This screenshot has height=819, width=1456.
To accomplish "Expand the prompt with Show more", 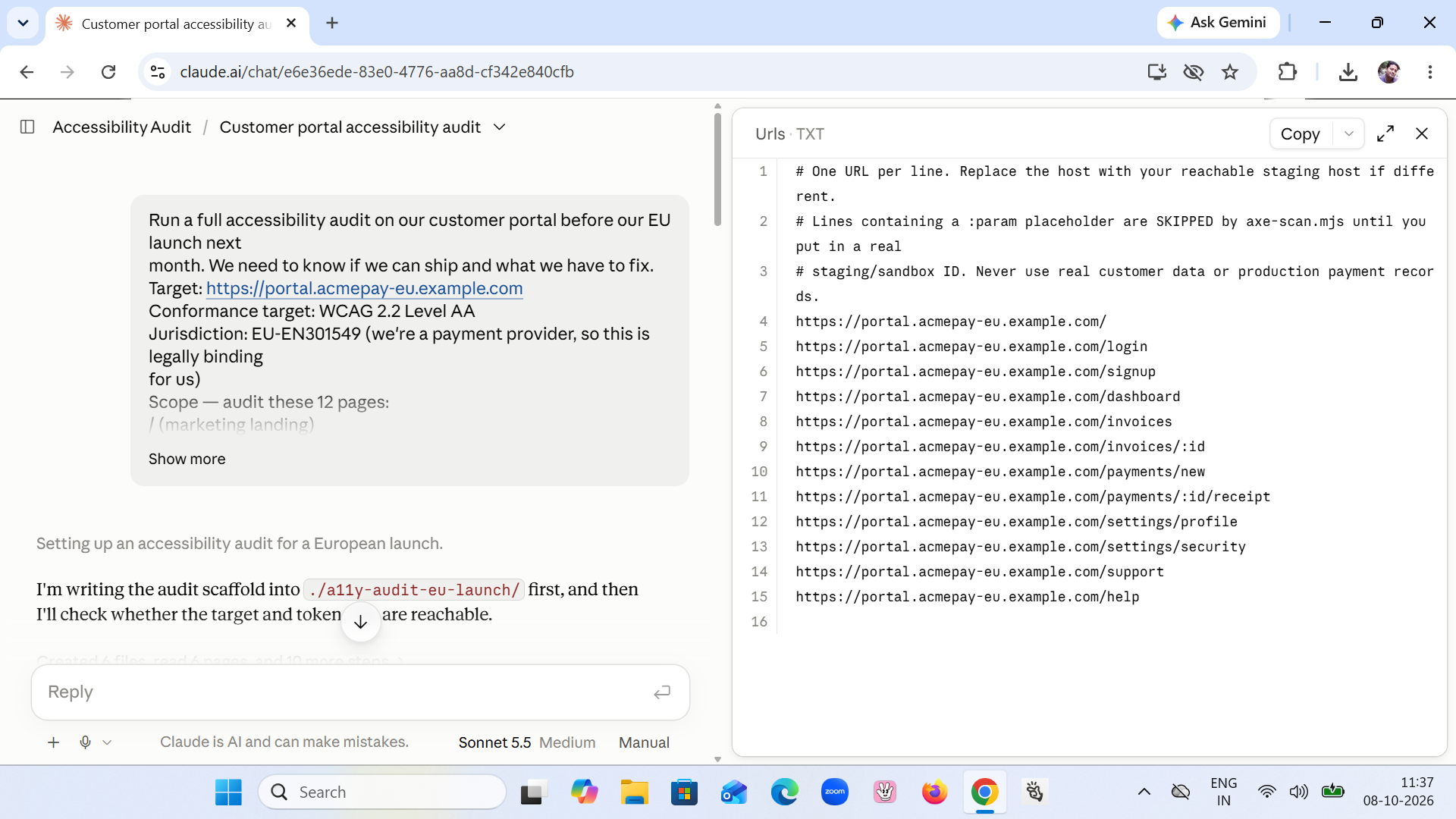I will [x=187, y=459].
